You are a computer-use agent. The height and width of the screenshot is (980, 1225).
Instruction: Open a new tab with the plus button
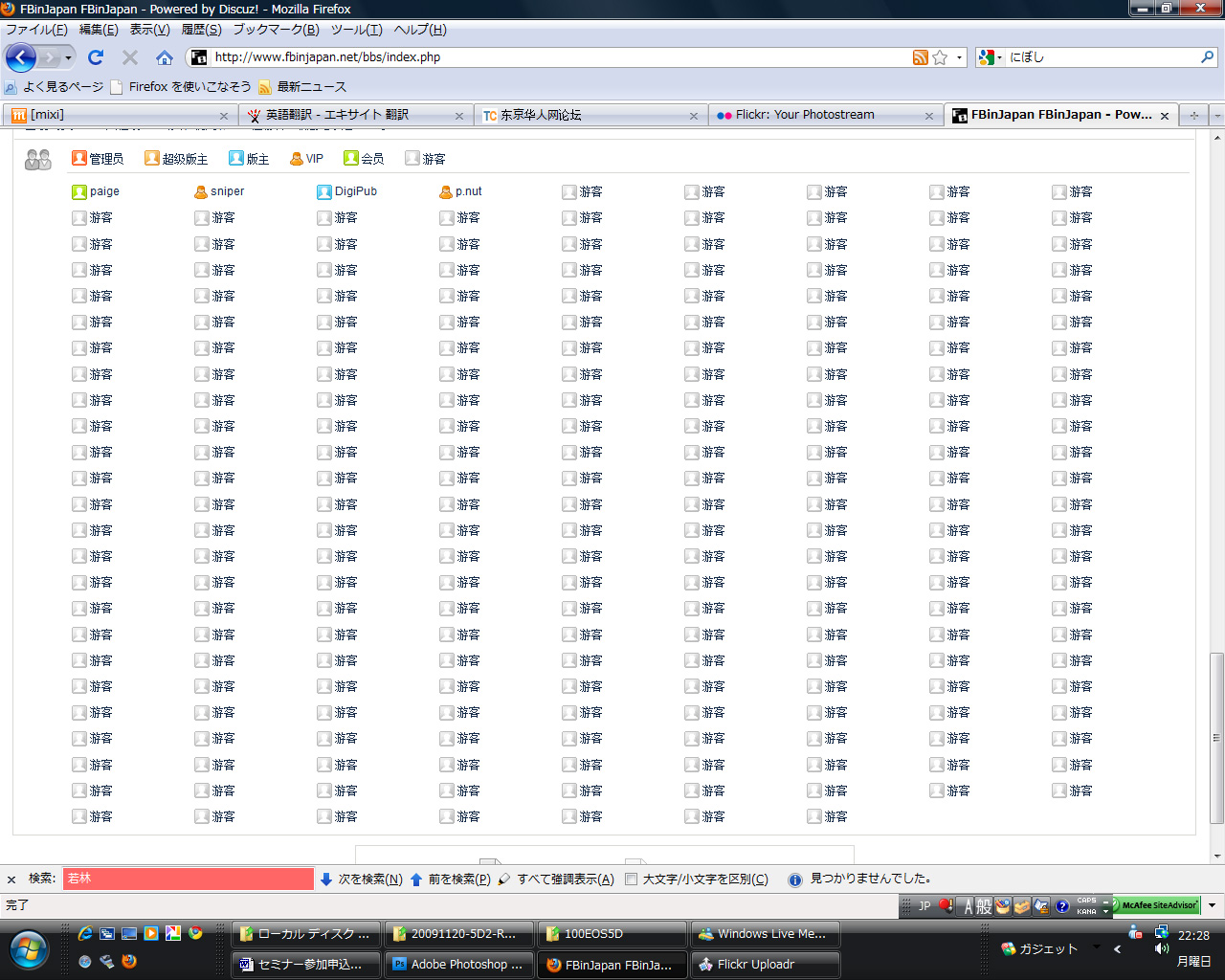pos(1193,115)
